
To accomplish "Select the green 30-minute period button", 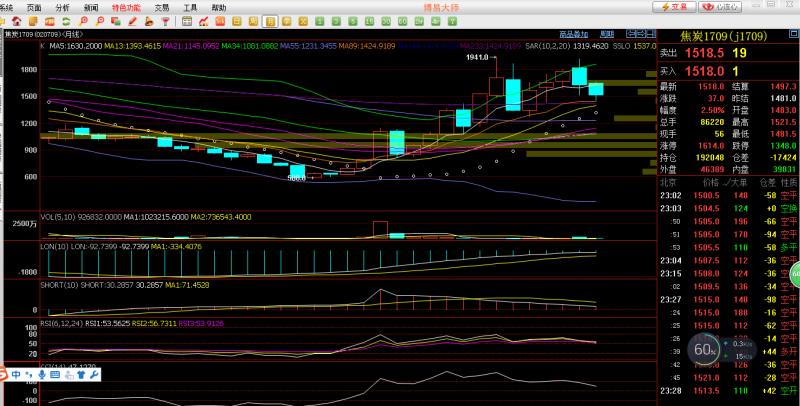I will (x=387, y=21).
